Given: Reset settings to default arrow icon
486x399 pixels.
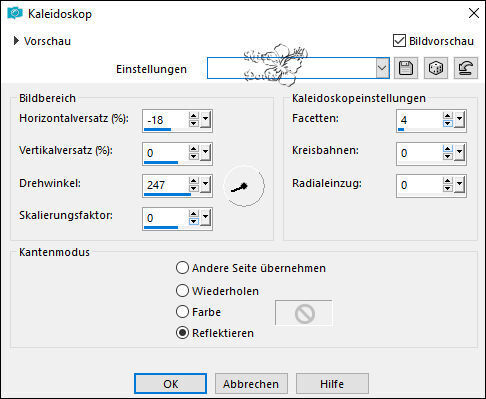Looking at the screenshot, I should [466, 68].
